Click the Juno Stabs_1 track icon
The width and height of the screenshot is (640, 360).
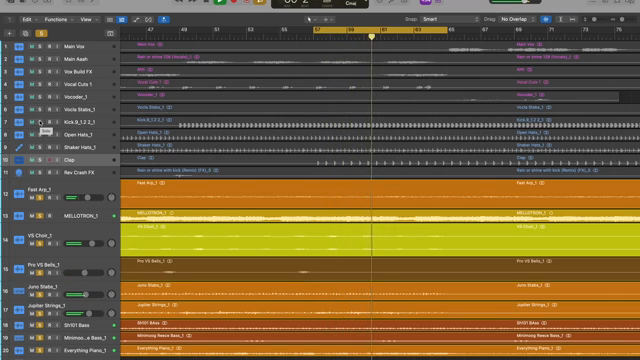[19, 291]
